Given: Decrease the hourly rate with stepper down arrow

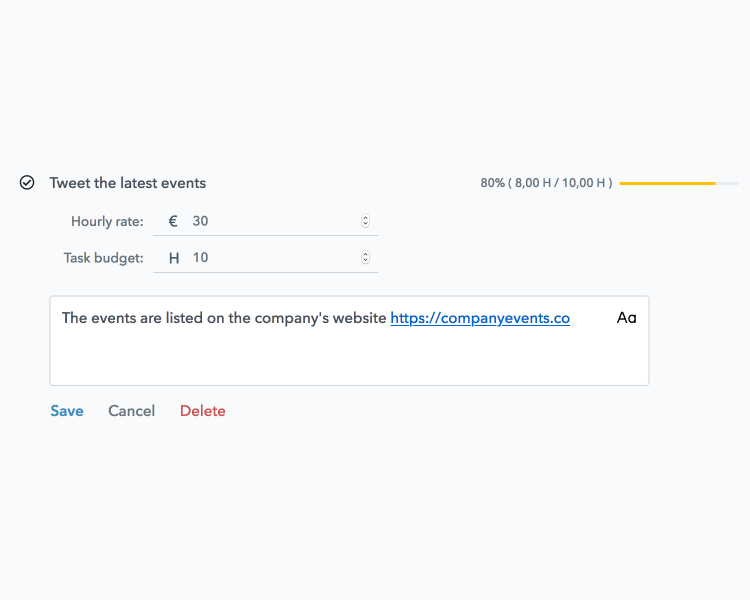Looking at the screenshot, I should click(x=365, y=224).
